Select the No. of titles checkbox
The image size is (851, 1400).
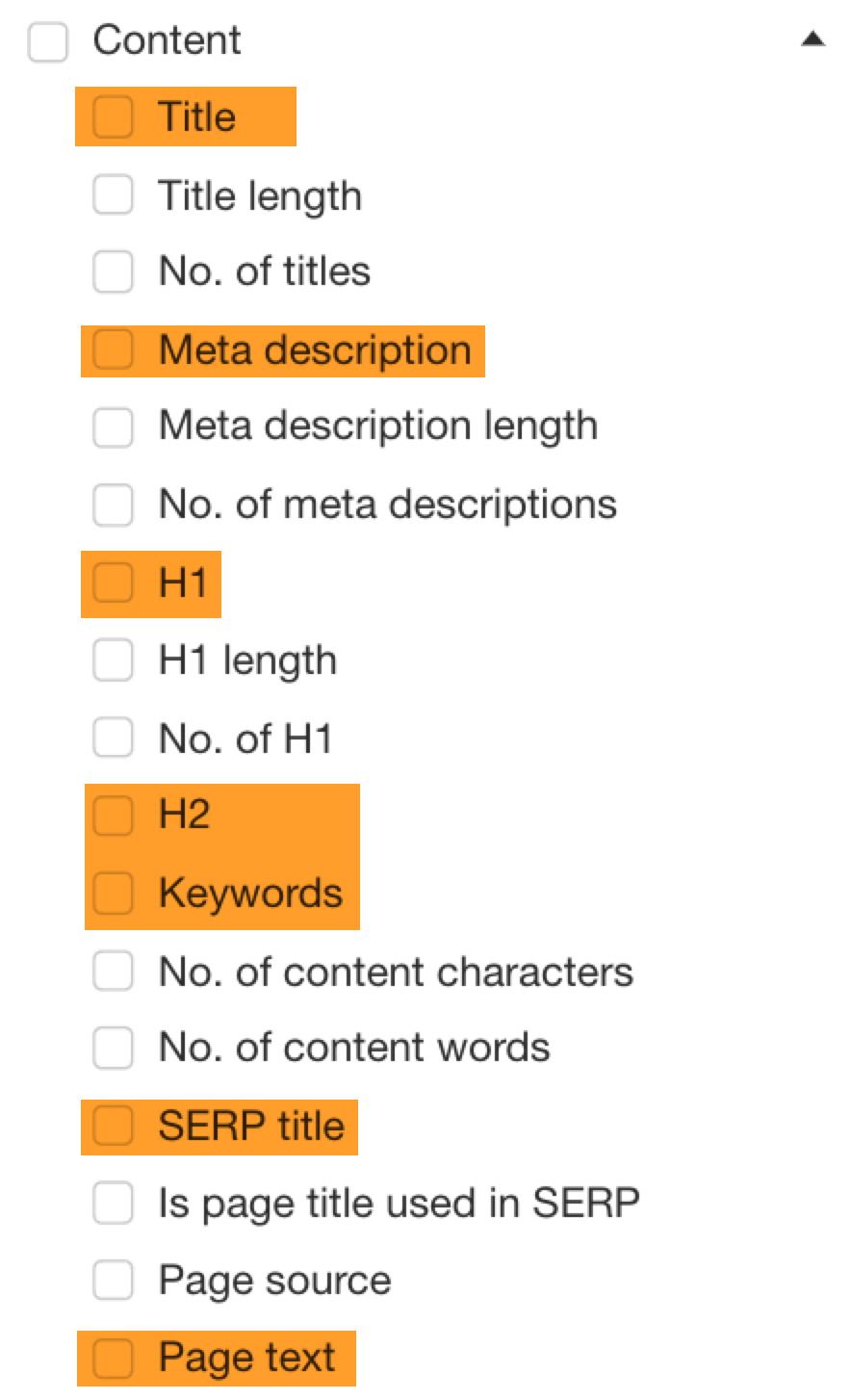[x=113, y=272]
